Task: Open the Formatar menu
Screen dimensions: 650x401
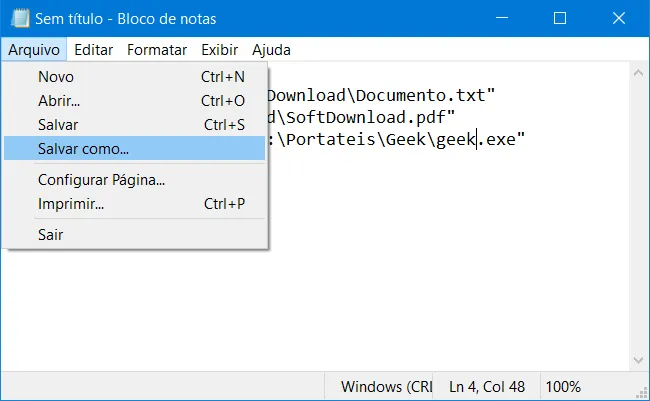Action: 157,50
